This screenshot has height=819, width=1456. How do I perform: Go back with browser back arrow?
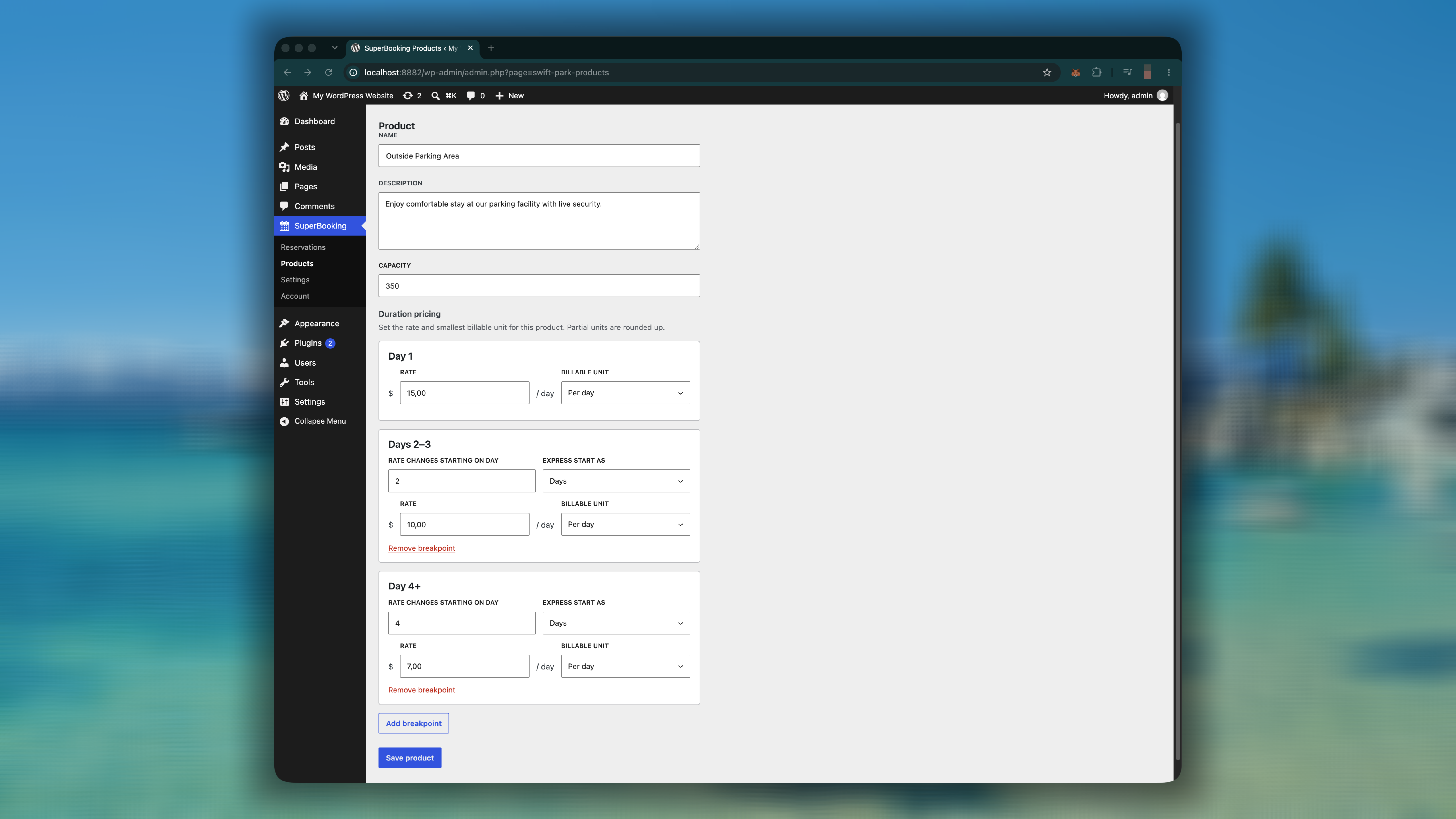(287, 72)
